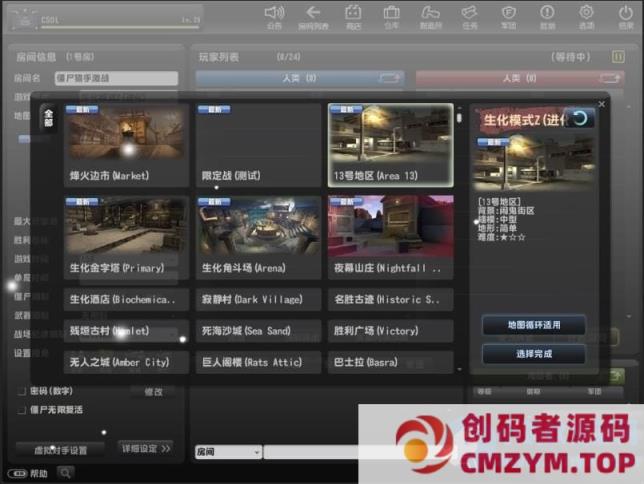Click the red 人类 team header
644x484 pixels.
(520, 78)
